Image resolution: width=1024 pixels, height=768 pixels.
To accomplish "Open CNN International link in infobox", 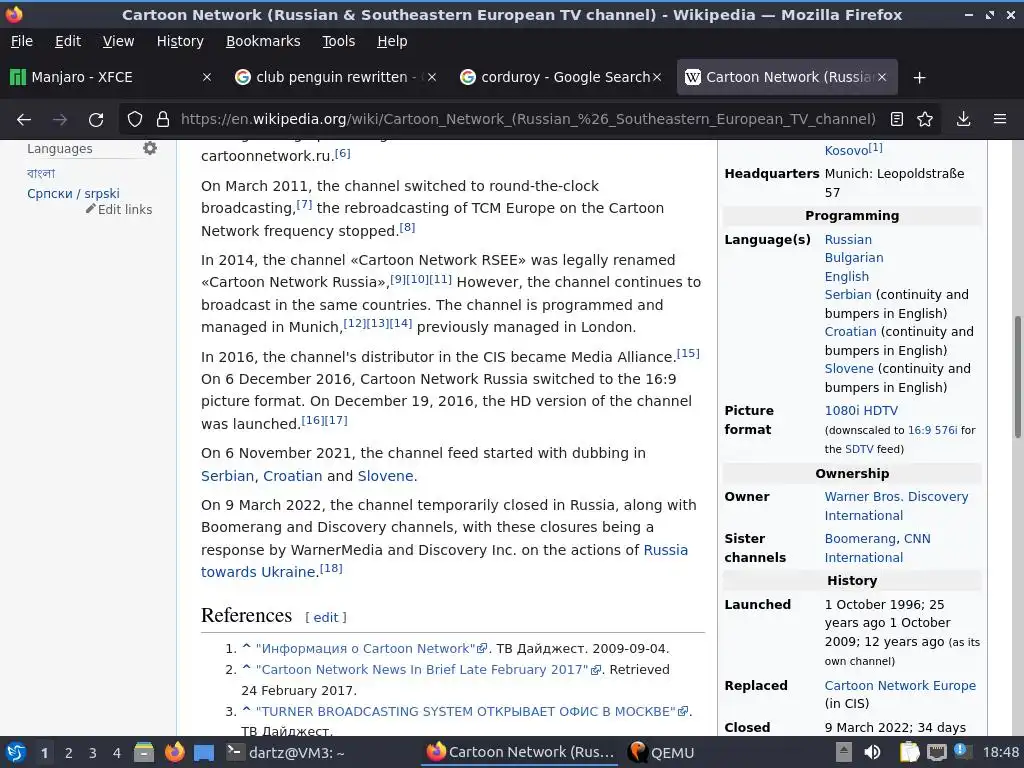I will [x=878, y=549].
